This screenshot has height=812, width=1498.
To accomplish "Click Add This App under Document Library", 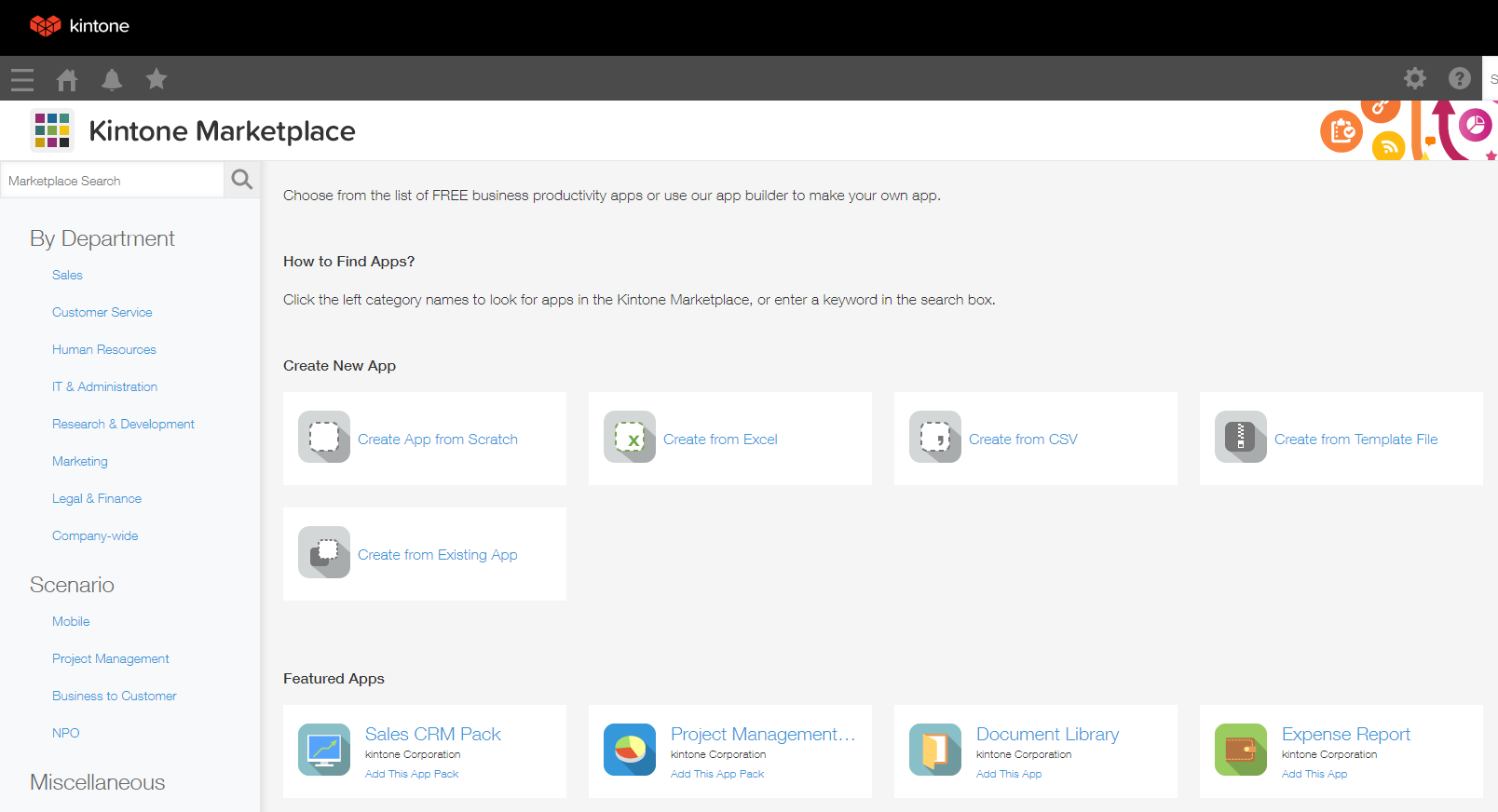I will 1009,775.
